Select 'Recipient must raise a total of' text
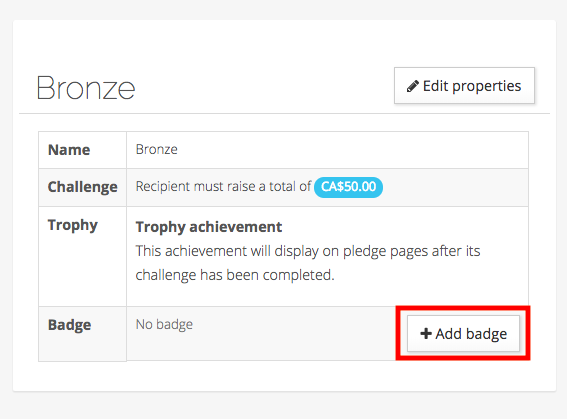 [x=223, y=187]
